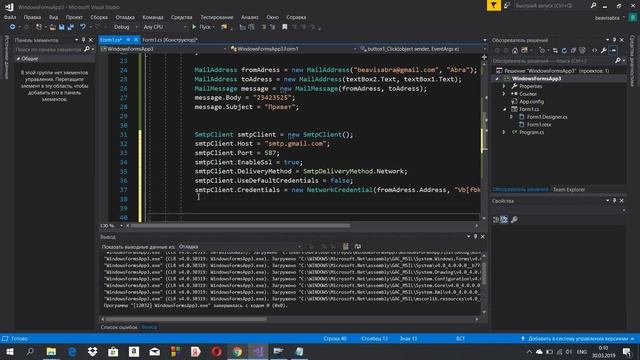Click the wrench Properties icon in Solution Explorer toolbar

coord(603,50)
